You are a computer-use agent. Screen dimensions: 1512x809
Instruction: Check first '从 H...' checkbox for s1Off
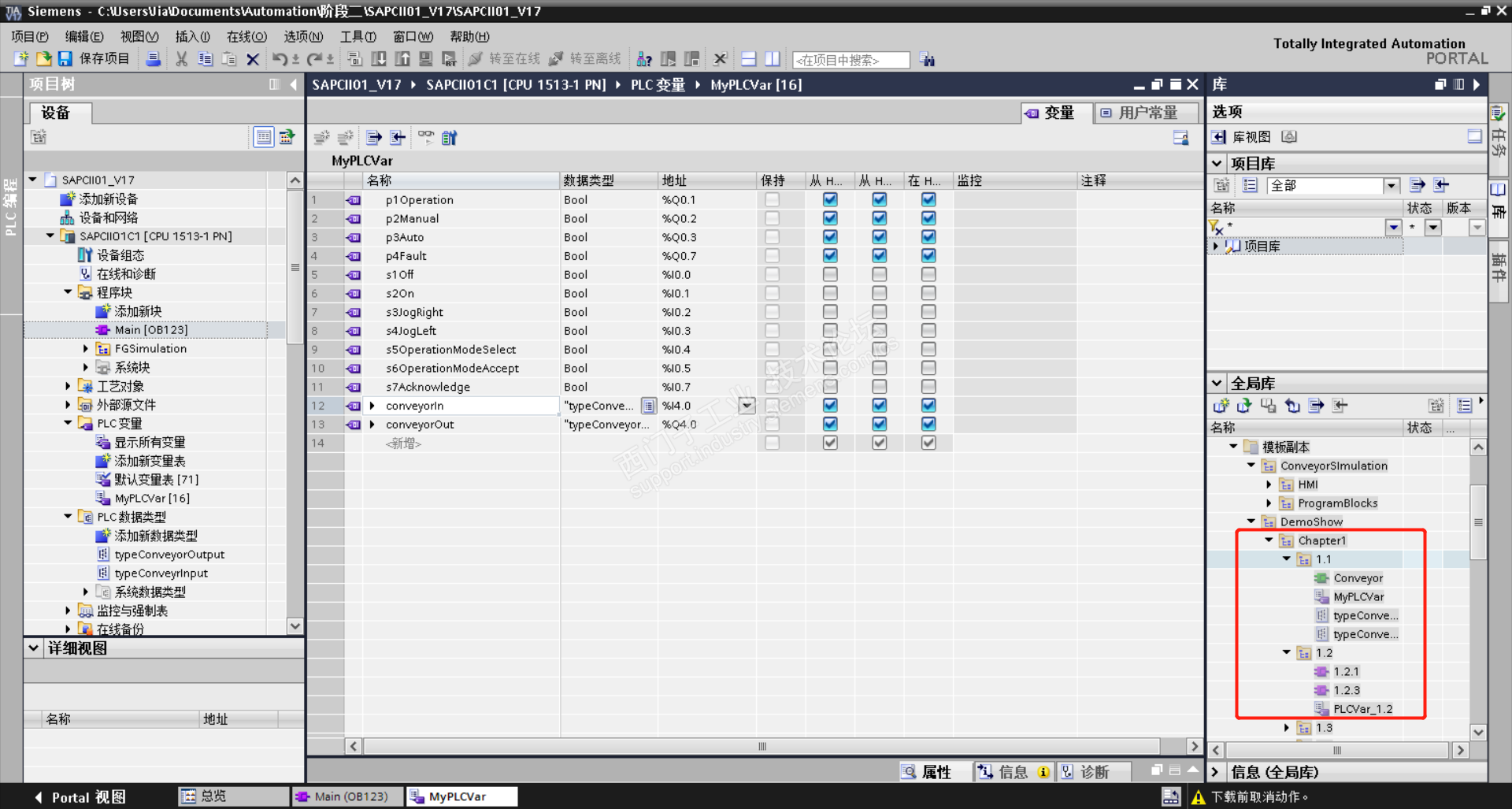(830, 274)
